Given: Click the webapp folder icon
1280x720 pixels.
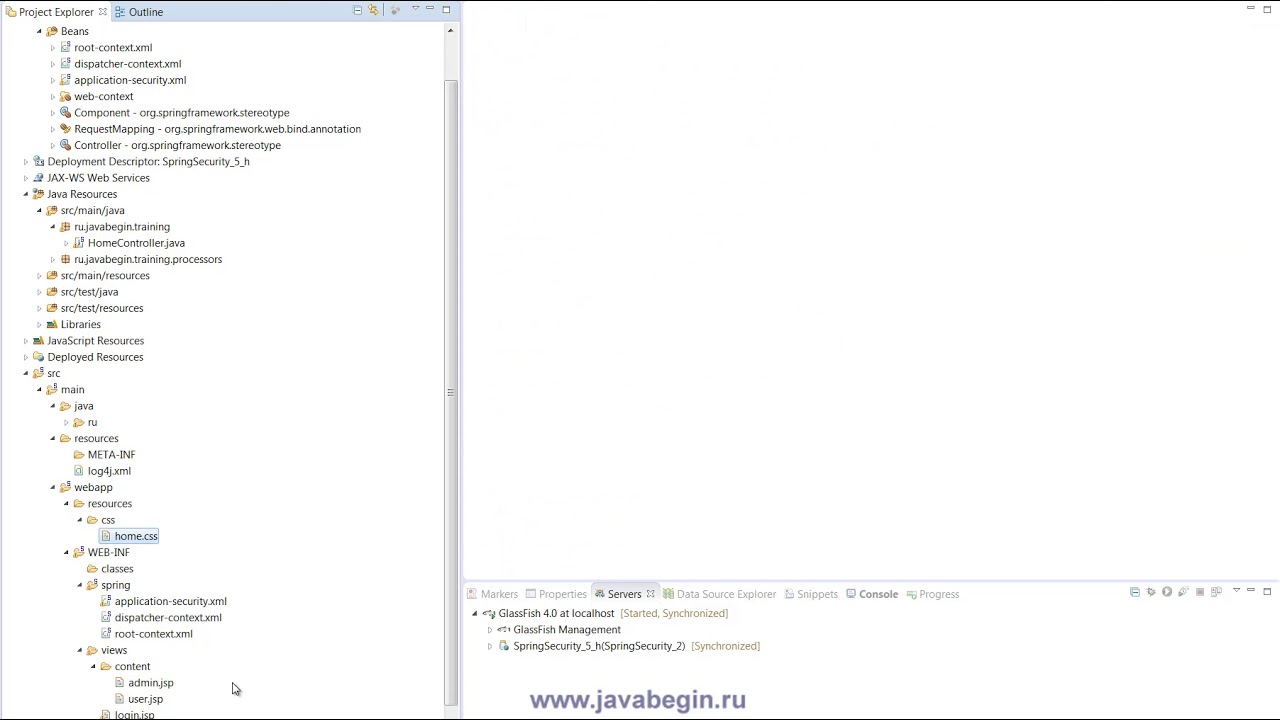Looking at the screenshot, I should click(65, 488).
